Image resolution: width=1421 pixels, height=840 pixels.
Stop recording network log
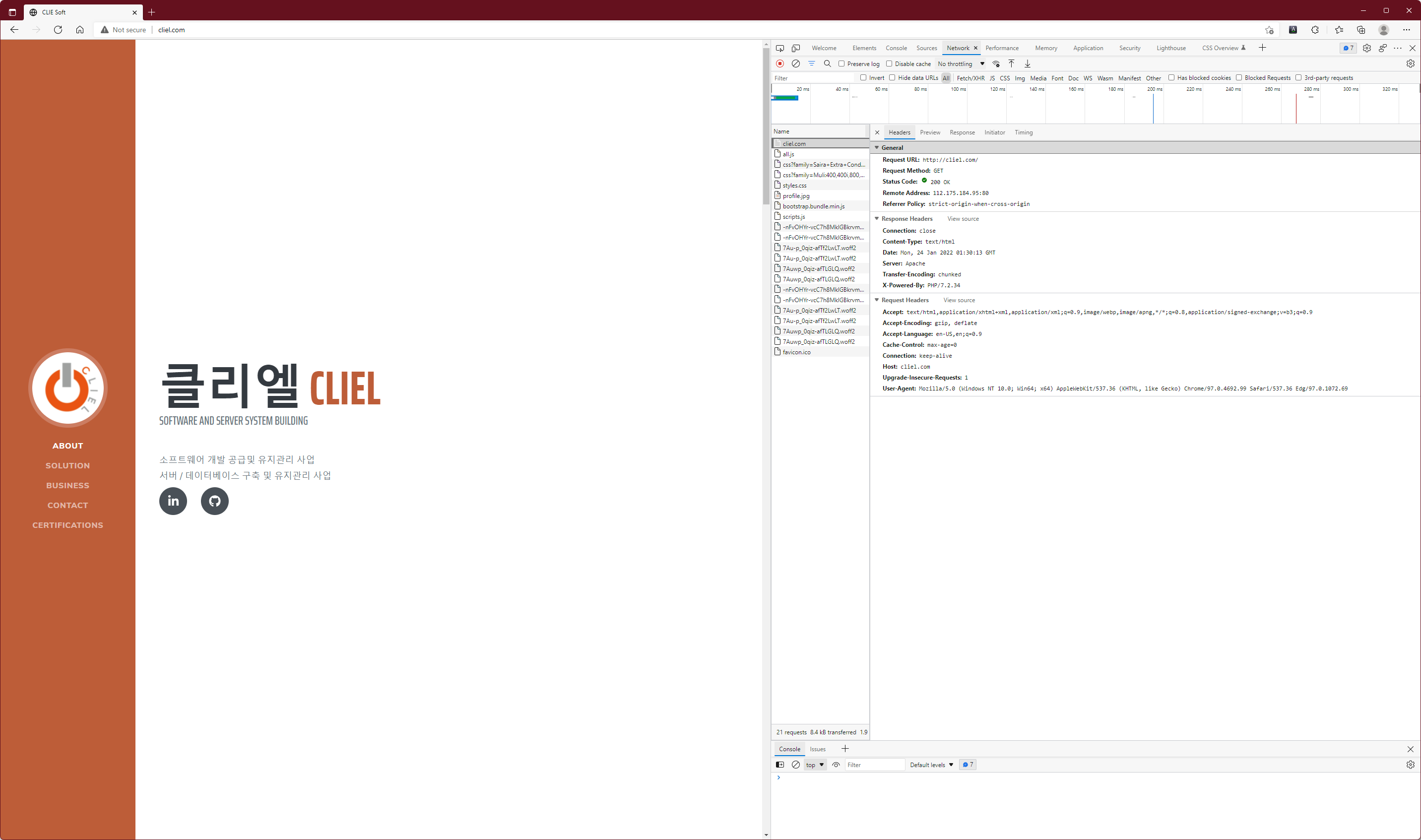(780, 64)
